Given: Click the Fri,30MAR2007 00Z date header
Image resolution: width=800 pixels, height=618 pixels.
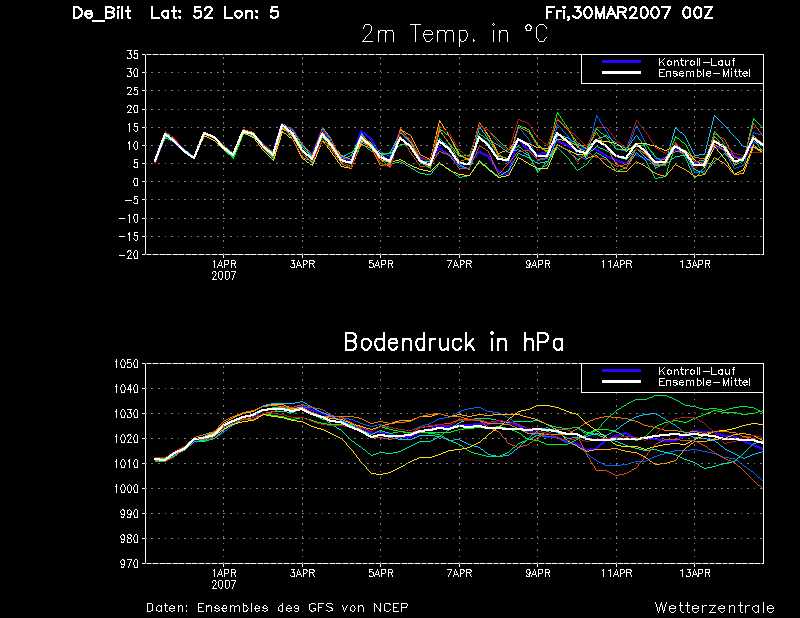Looking at the screenshot, I should point(629,13).
